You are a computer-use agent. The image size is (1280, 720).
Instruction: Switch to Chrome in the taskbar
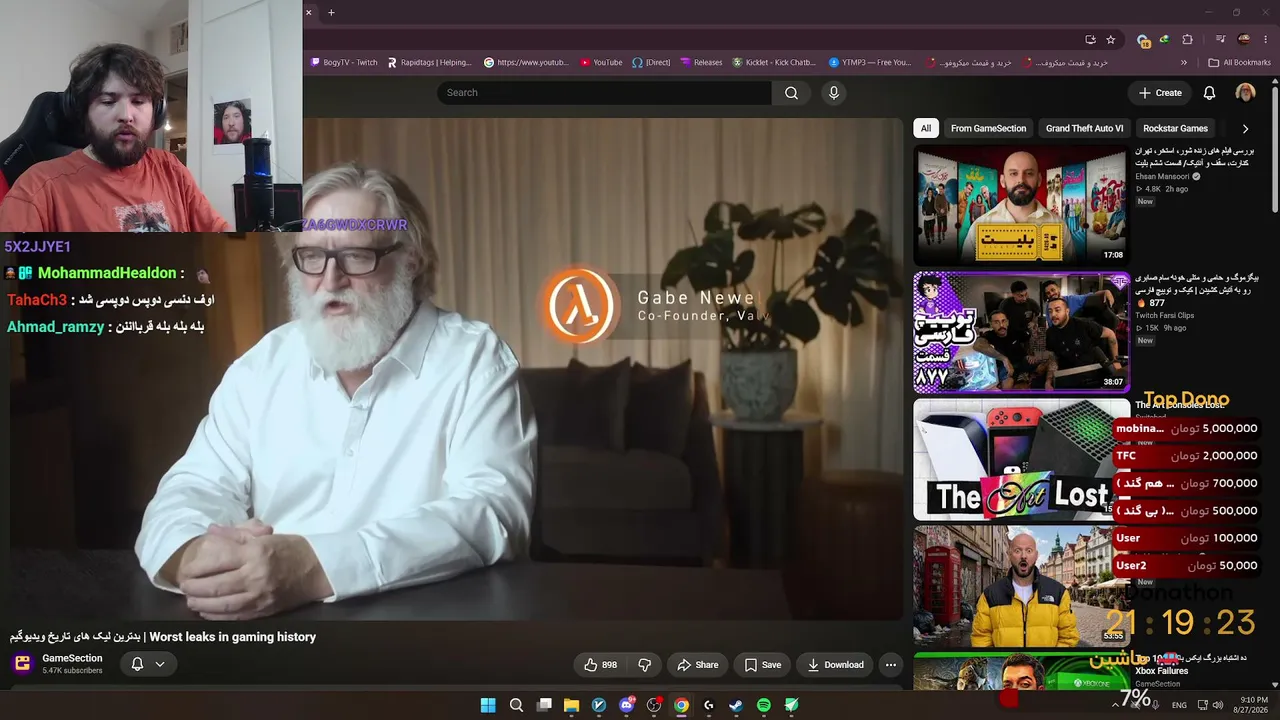681,705
